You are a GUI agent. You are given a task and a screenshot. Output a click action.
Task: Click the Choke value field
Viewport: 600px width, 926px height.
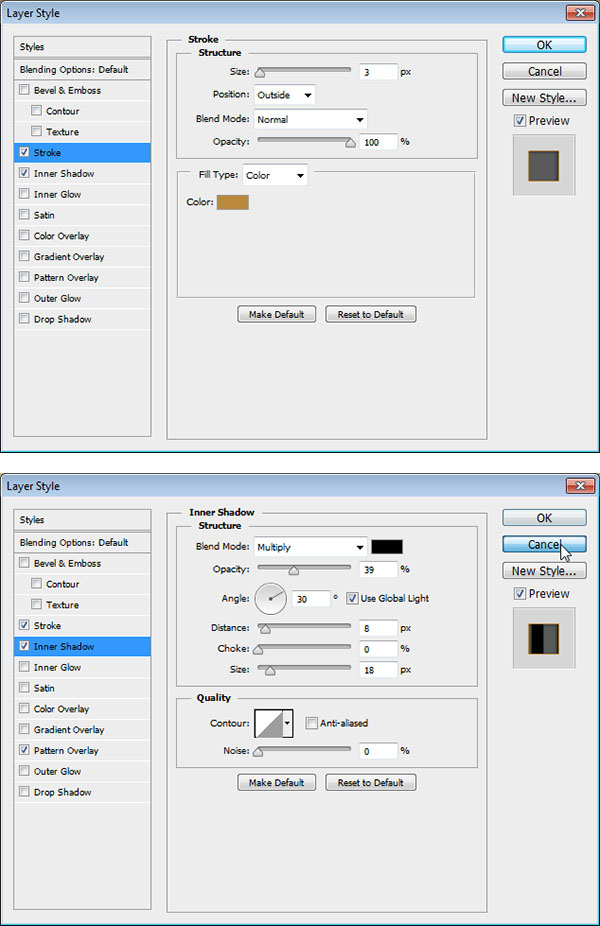point(378,648)
